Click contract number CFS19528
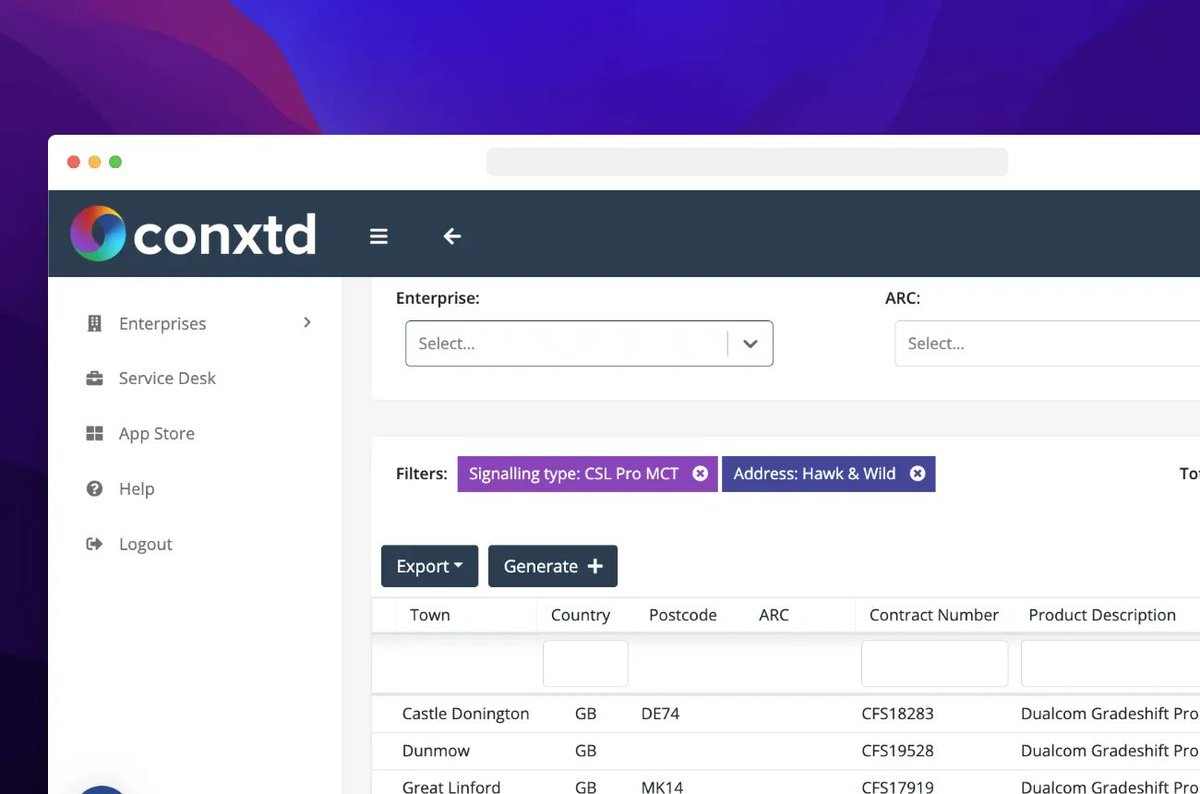Screen dimensions: 1200x794 898,751
